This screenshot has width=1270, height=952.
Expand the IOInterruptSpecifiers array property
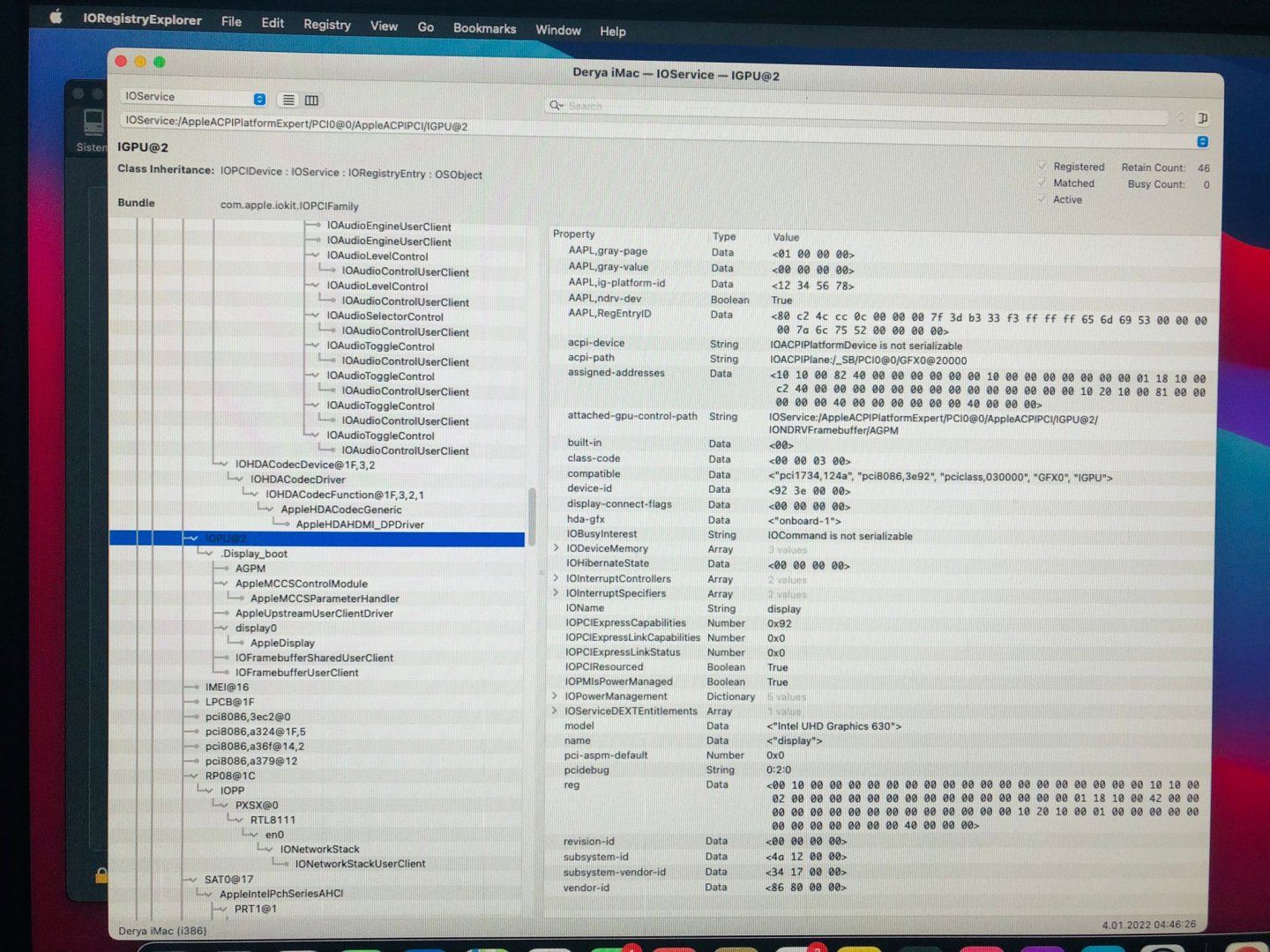pos(556,593)
